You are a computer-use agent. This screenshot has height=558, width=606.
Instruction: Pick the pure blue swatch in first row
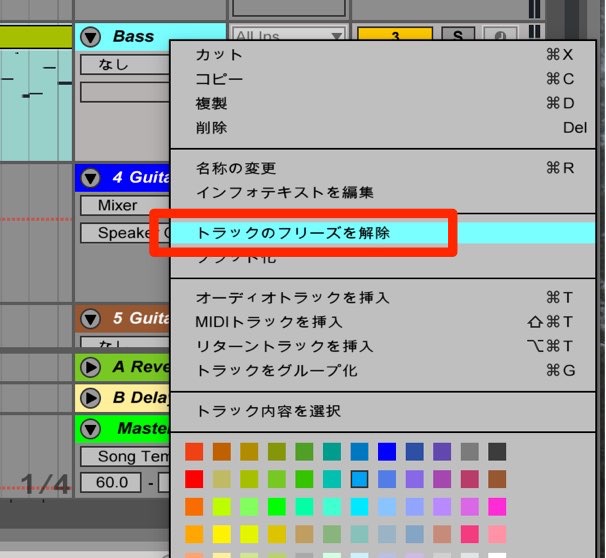[387, 452]
